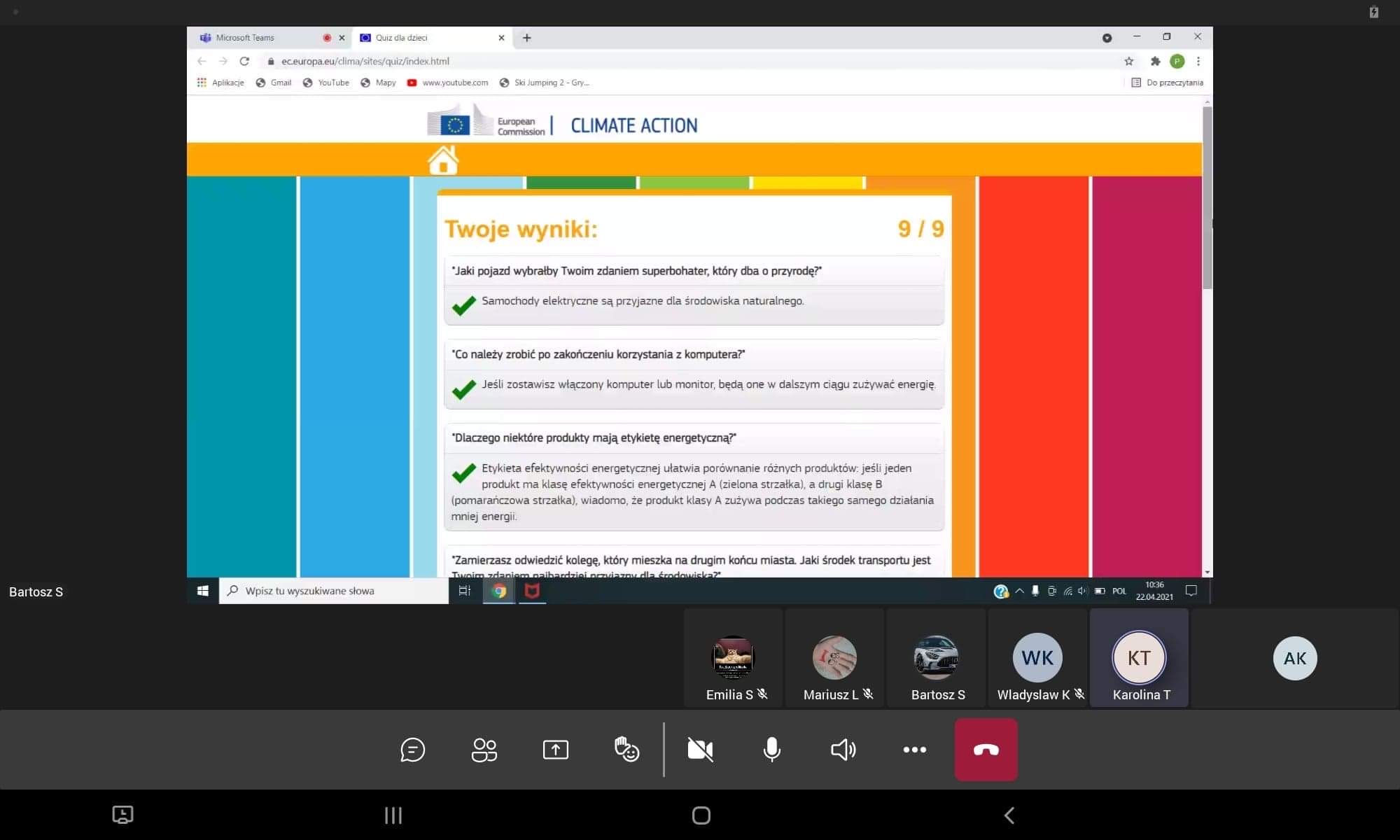Select Karolina T participant tile

pos(1139,658)
